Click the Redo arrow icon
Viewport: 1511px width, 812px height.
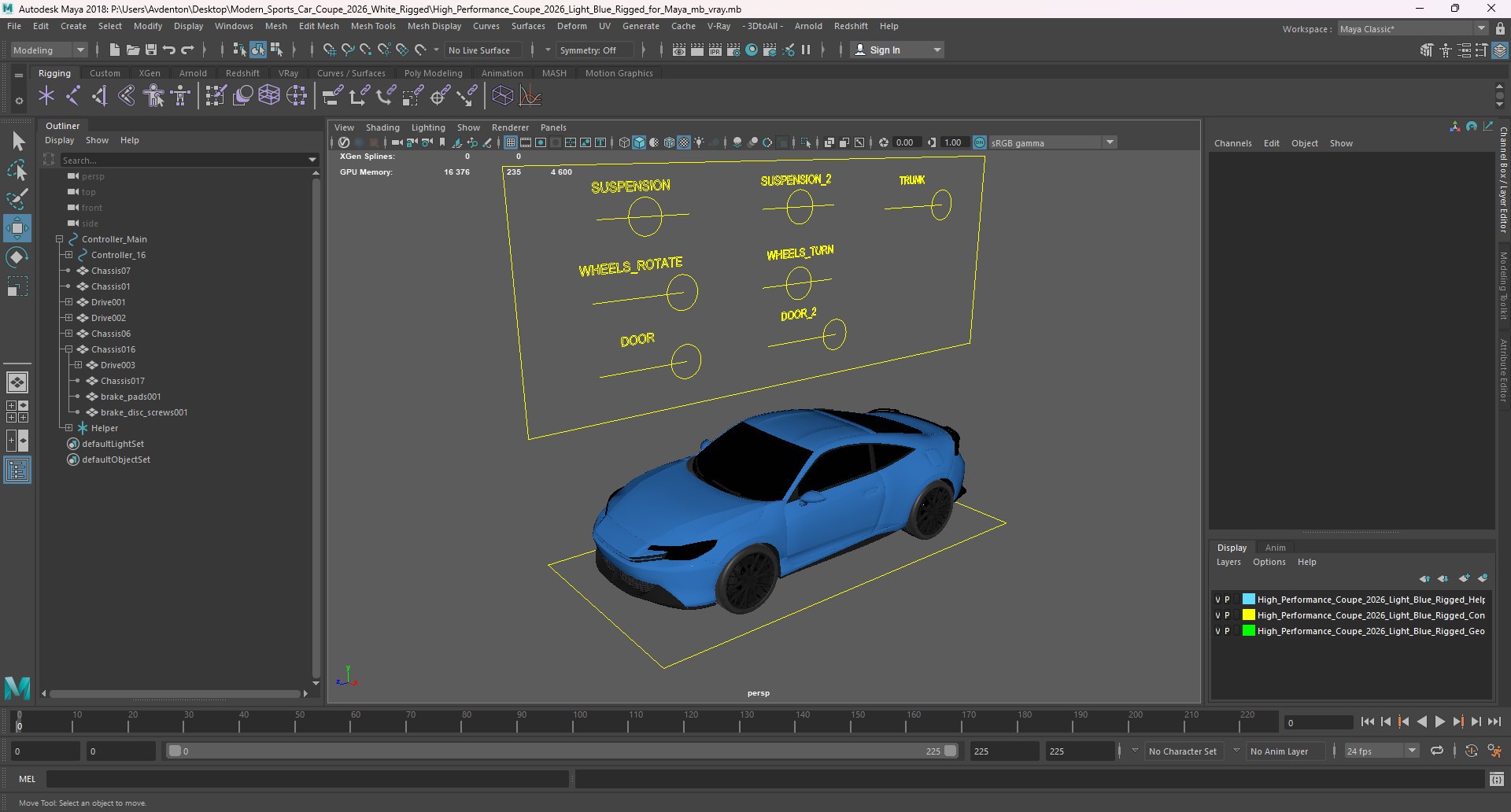point(187,50)
